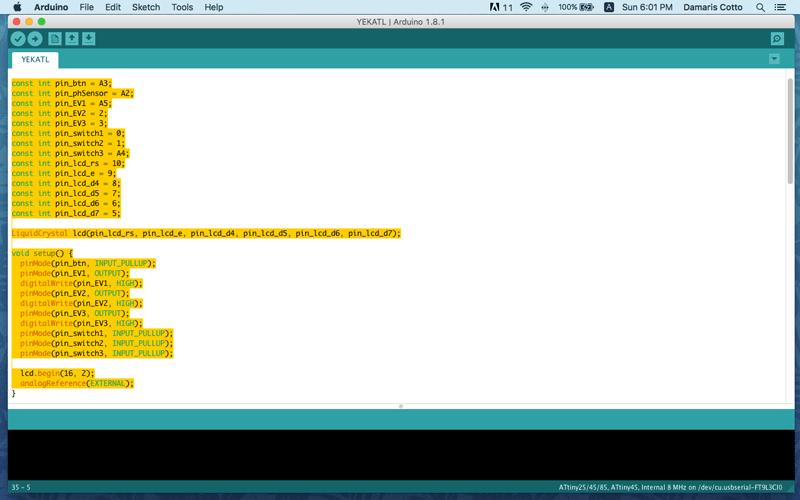Click 'pinMode(pin_switch1, INPUT_PULLUP);' line
The width and height of the screenshot is (800, 500).
96,333
